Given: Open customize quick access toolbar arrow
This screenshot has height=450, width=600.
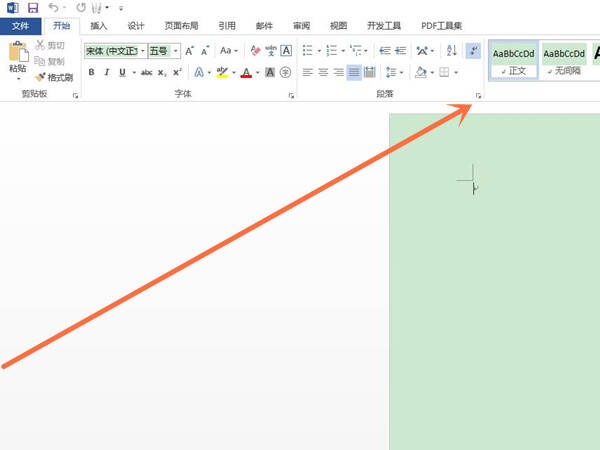Looking at the screenshot, I should tap(121, 8).
